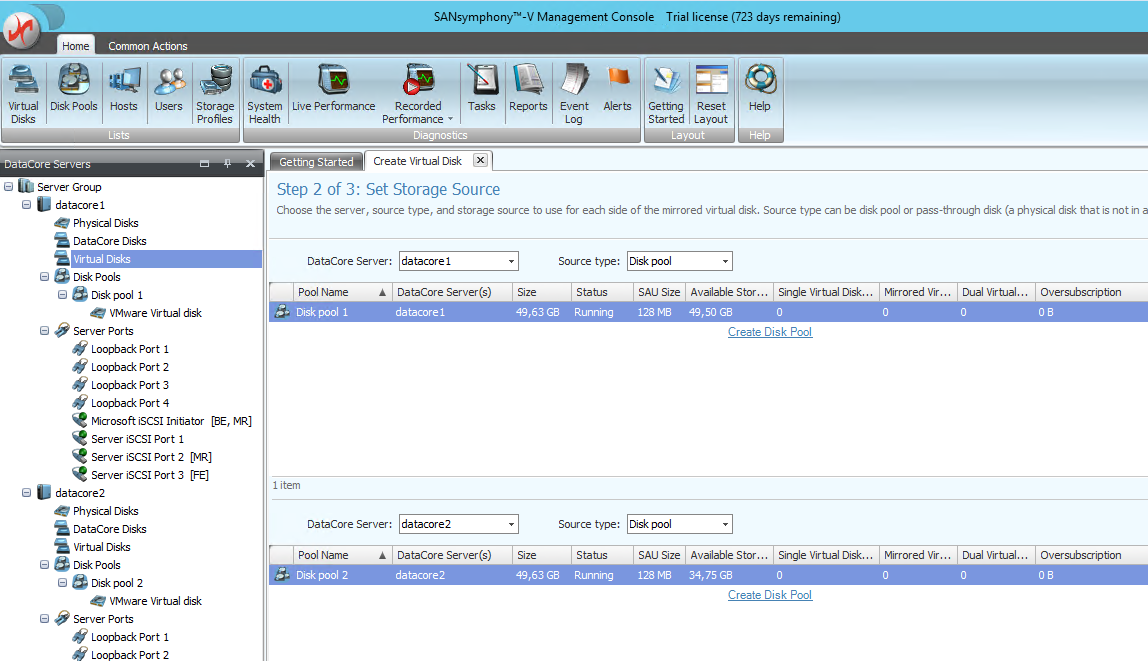Open the Users list icon
The image size is (1148, 661).
pos(168,88)
